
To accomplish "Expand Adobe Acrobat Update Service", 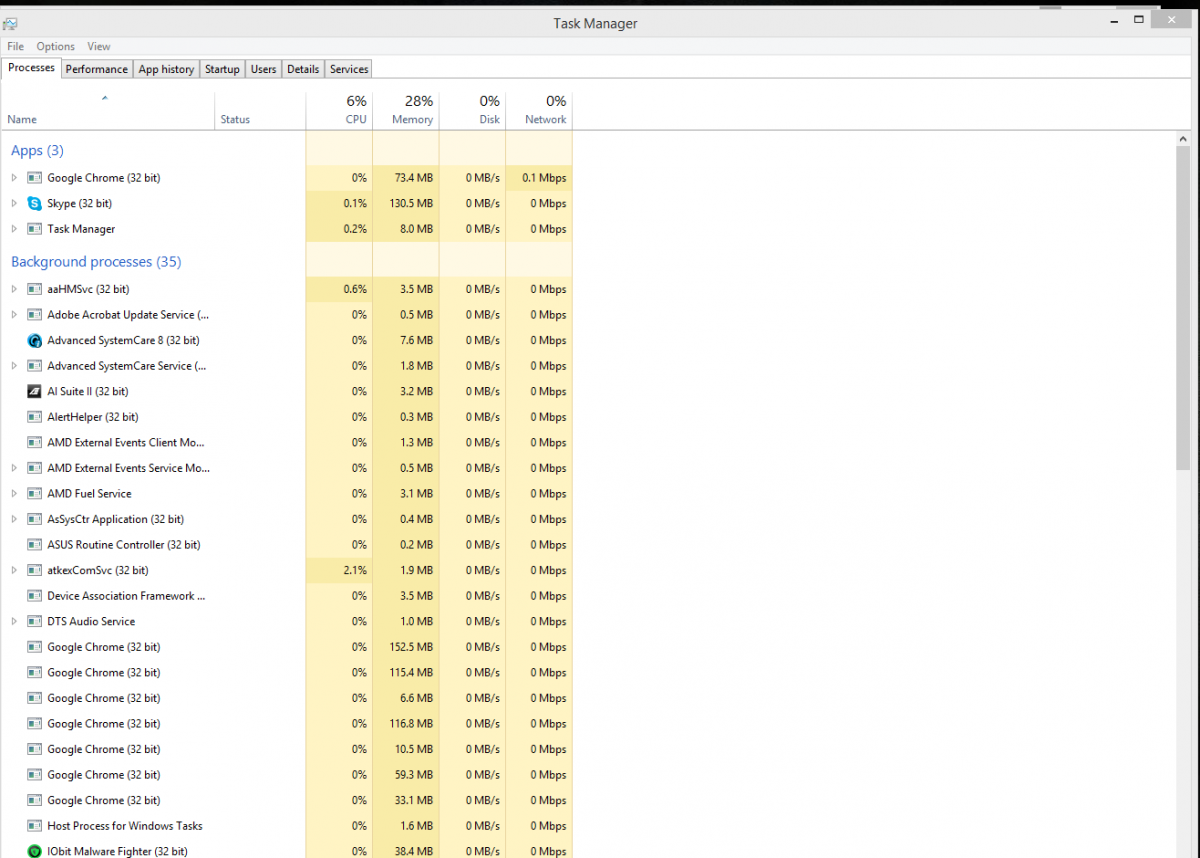I will [x=14, y=315].
